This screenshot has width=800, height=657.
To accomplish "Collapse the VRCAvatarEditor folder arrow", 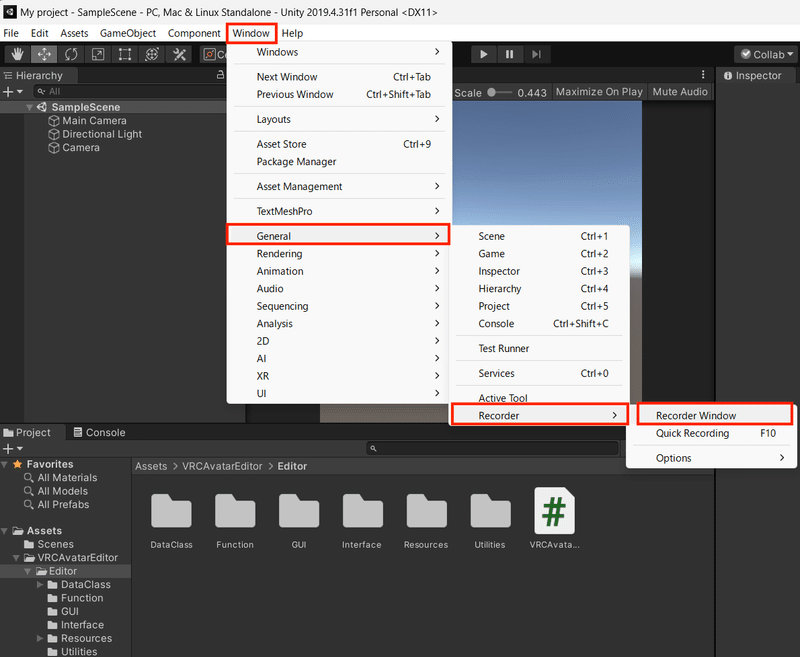I will tap(16, 558).
